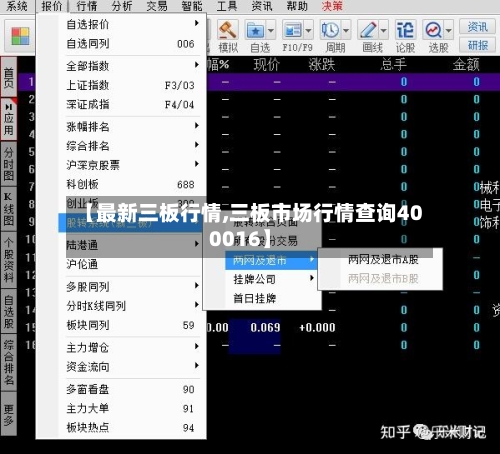
Task: Click the F10/F9 info icon
Action: tap(293, 31)
